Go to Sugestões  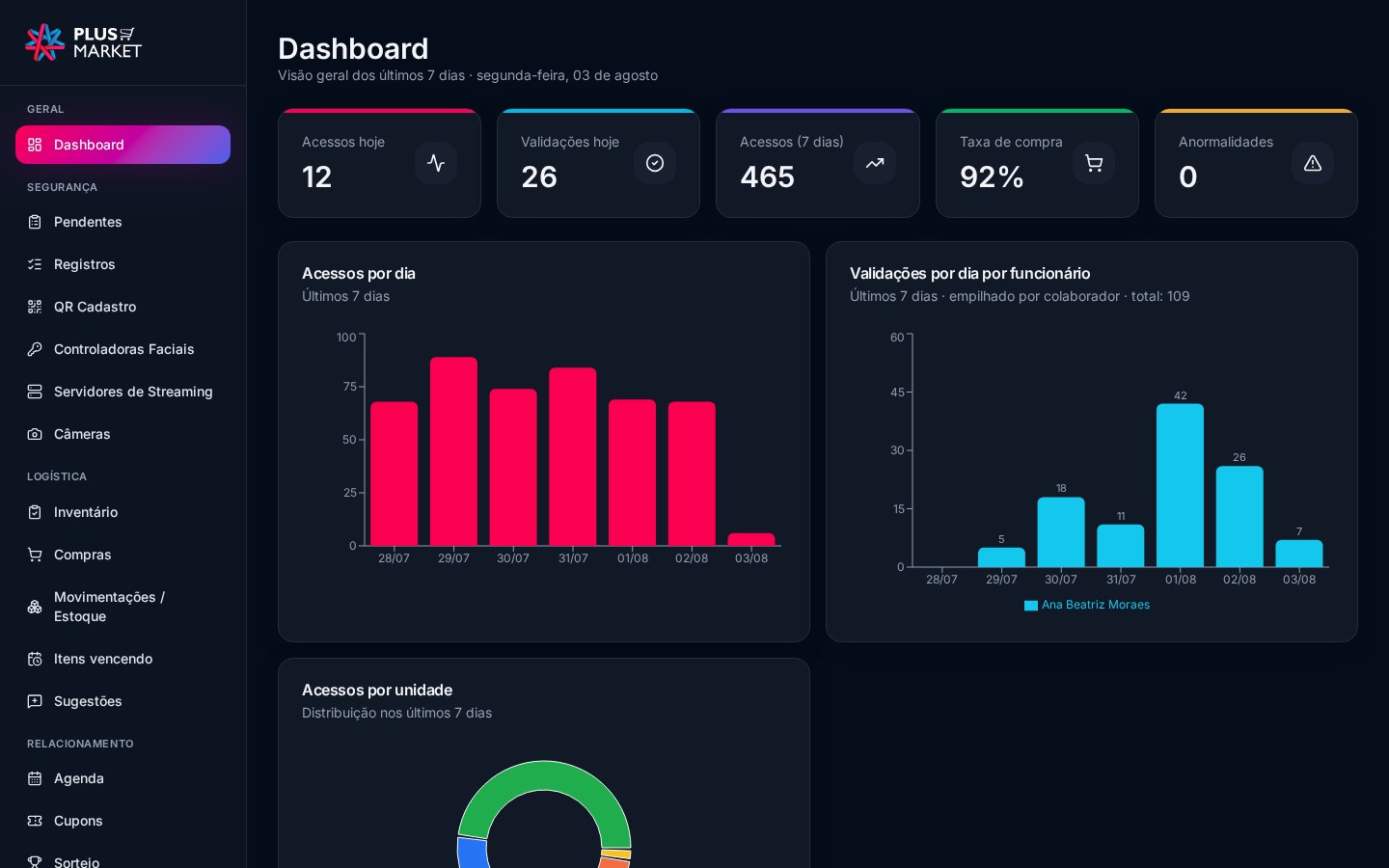coord(123,701)
